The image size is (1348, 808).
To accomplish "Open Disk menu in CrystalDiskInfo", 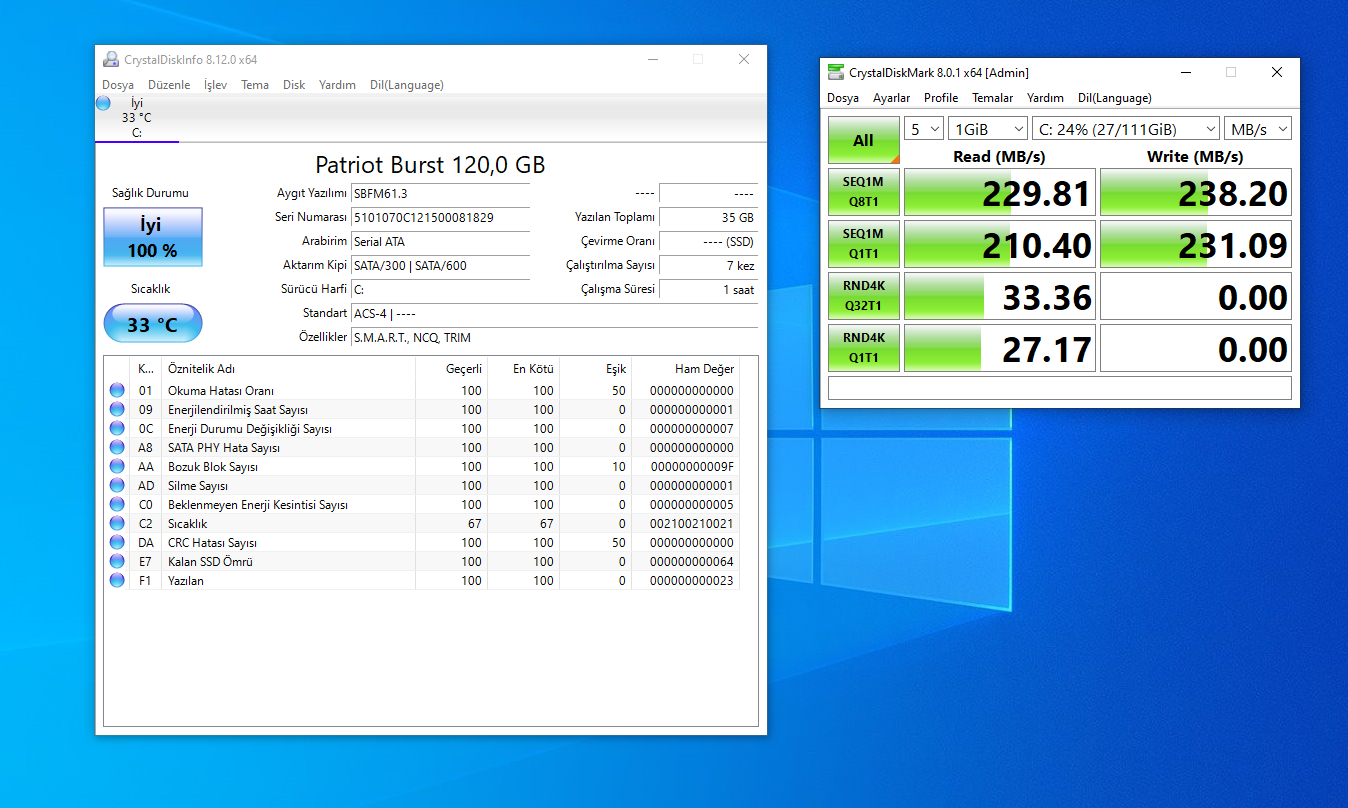I will tap(294, 85).
